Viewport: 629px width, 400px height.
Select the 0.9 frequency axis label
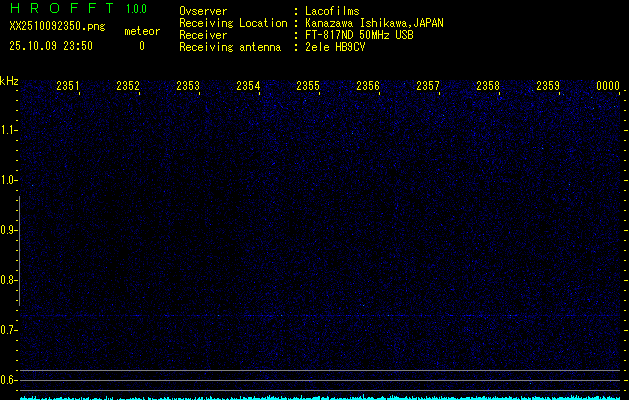[10, 230]
